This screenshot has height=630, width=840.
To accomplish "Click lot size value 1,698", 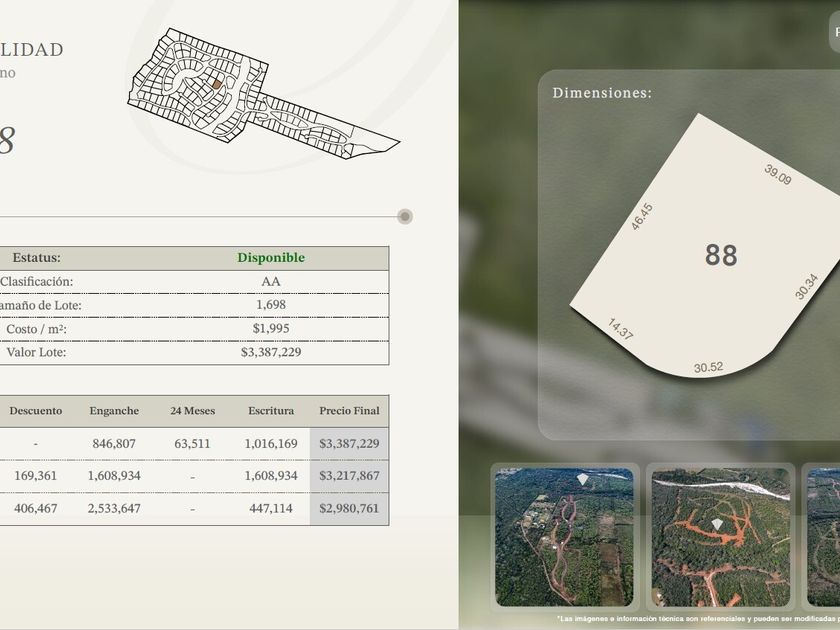I will (271, 305).
